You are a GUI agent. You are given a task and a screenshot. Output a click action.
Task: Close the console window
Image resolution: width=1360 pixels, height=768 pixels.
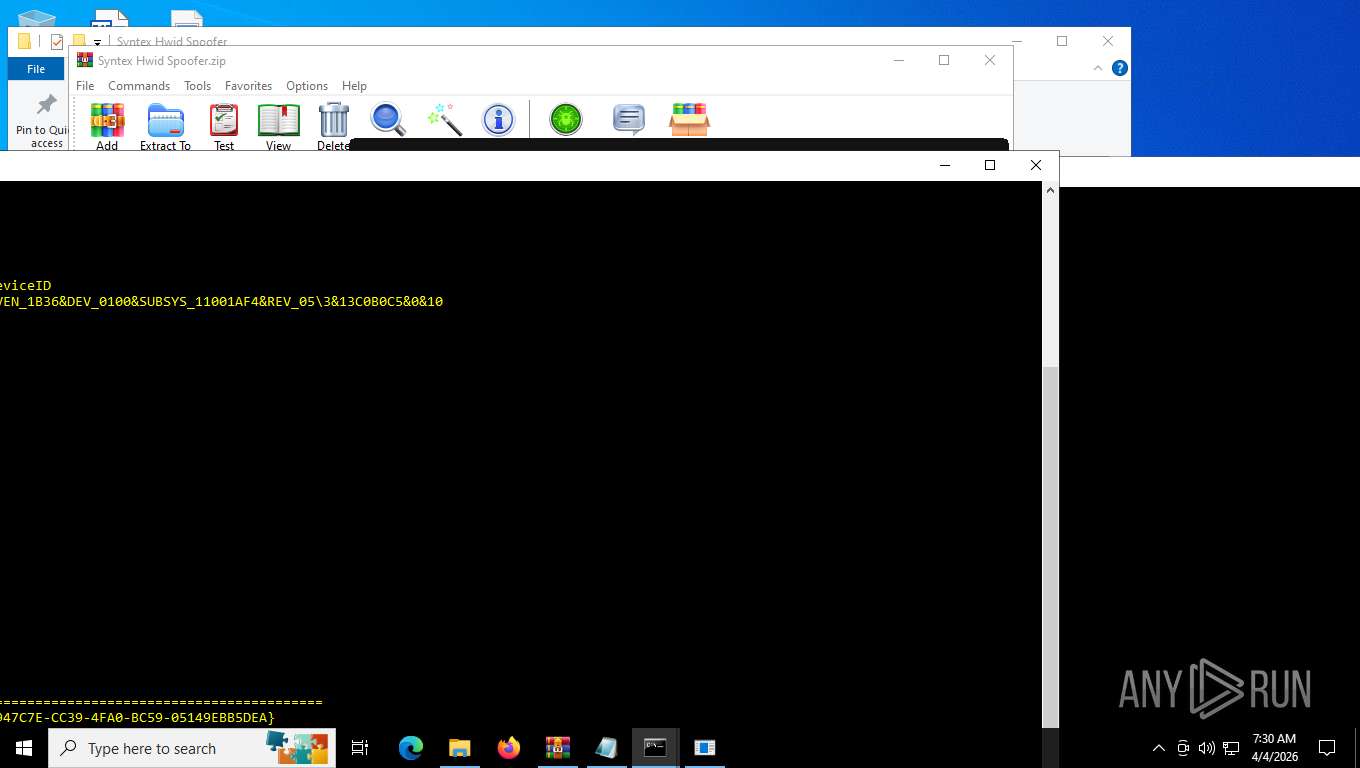click(x=1036, y=165)
